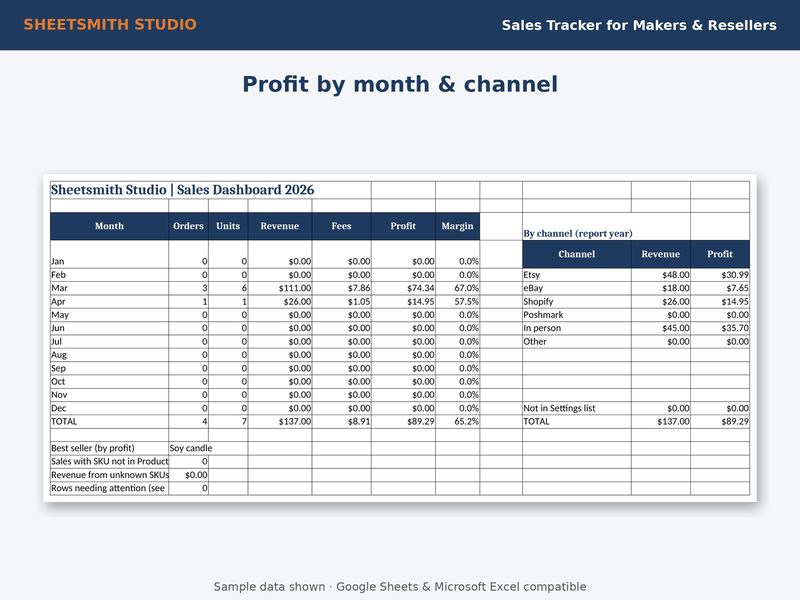Screen dimensions: 800x600
Task: Select the eBay channel row
Action: [636, 288]
